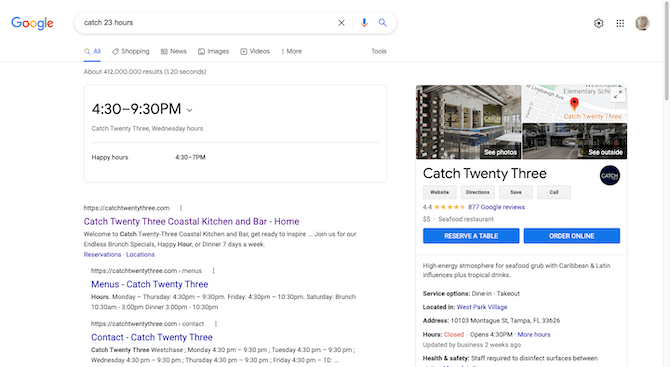This screenshot has width=670, height=367.
Task: Open Google settings gear
Action: (599, 23)
